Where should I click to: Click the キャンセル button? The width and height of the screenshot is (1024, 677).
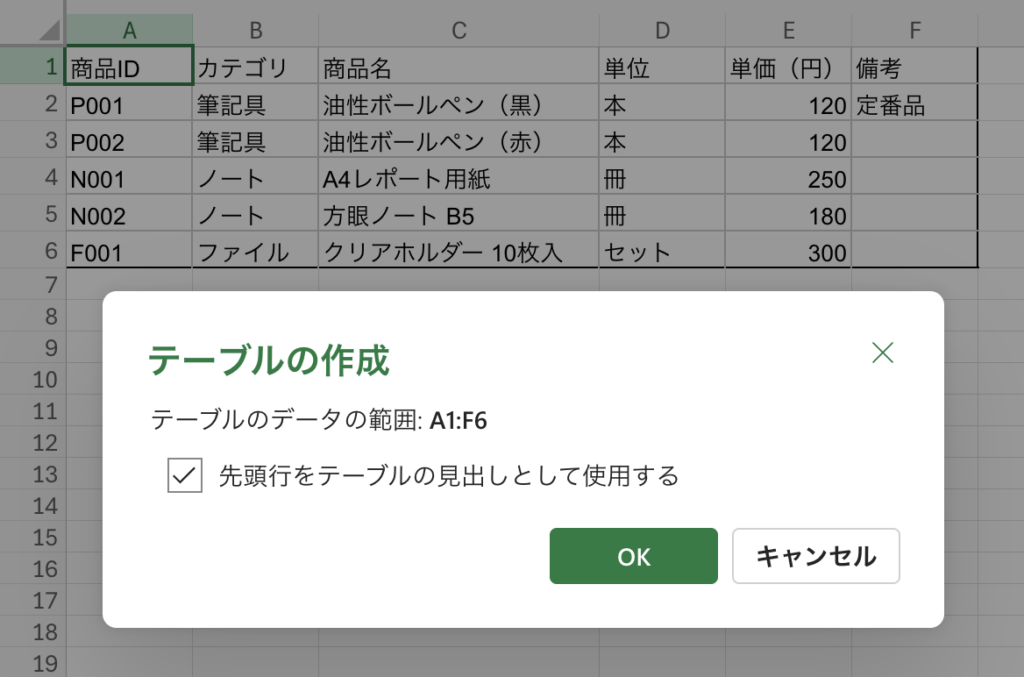click(816, 556)
